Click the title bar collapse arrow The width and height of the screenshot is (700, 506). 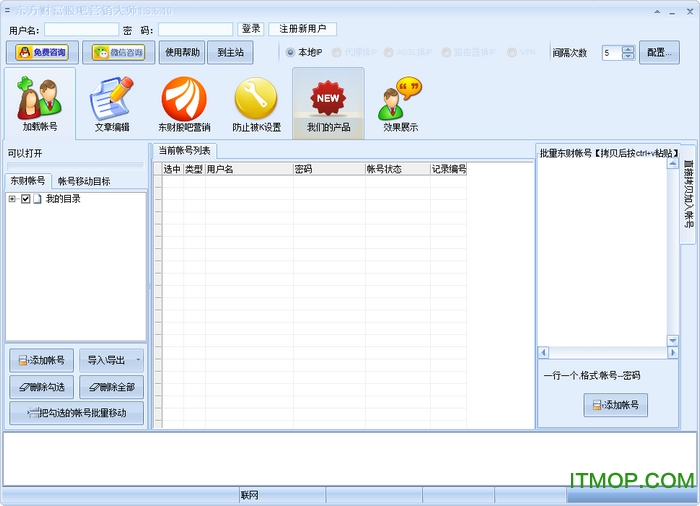pyautogui.click(x=657, y=12)
